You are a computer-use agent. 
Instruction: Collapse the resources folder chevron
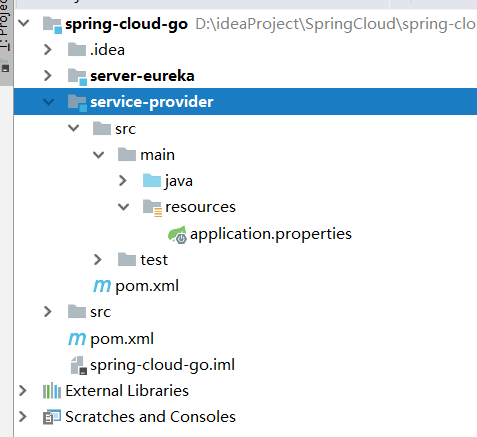coord(123,207)
